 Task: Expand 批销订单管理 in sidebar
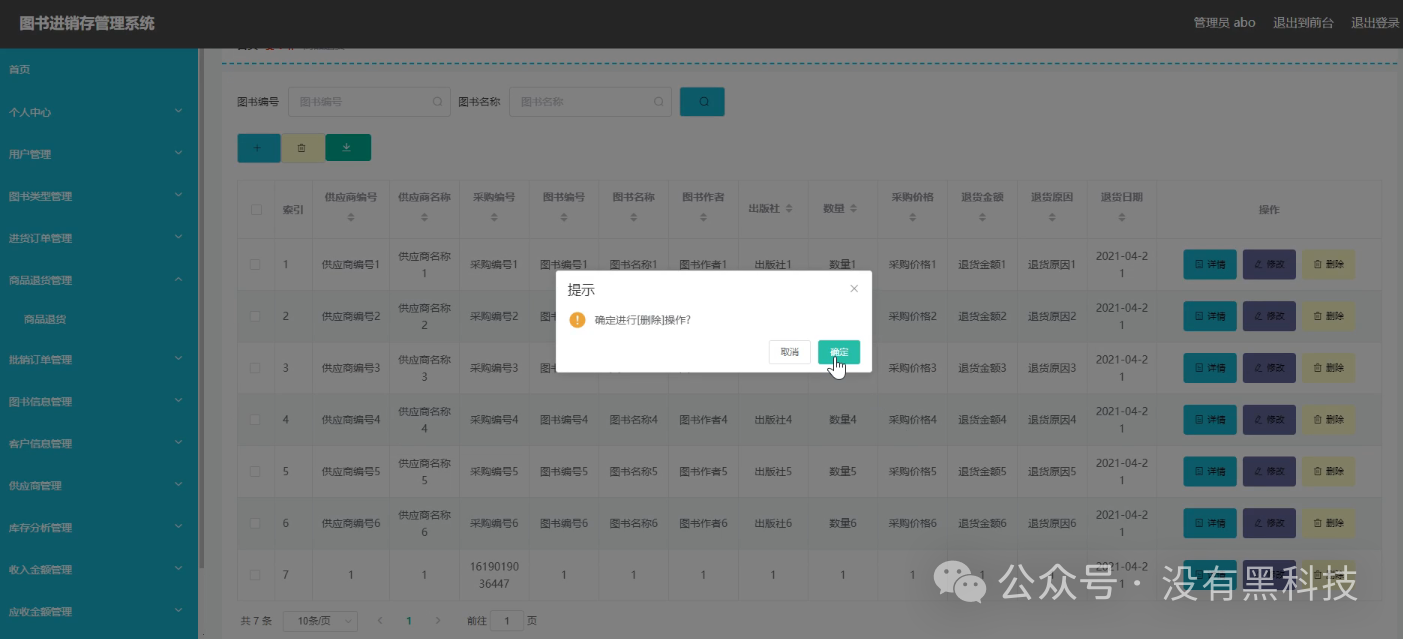[99, 359]
